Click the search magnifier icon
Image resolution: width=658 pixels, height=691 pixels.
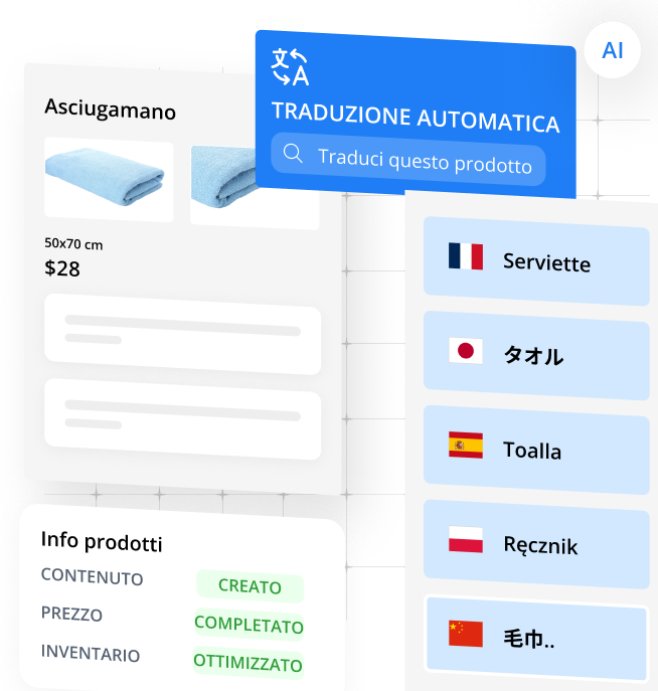[x=293, y=153]
